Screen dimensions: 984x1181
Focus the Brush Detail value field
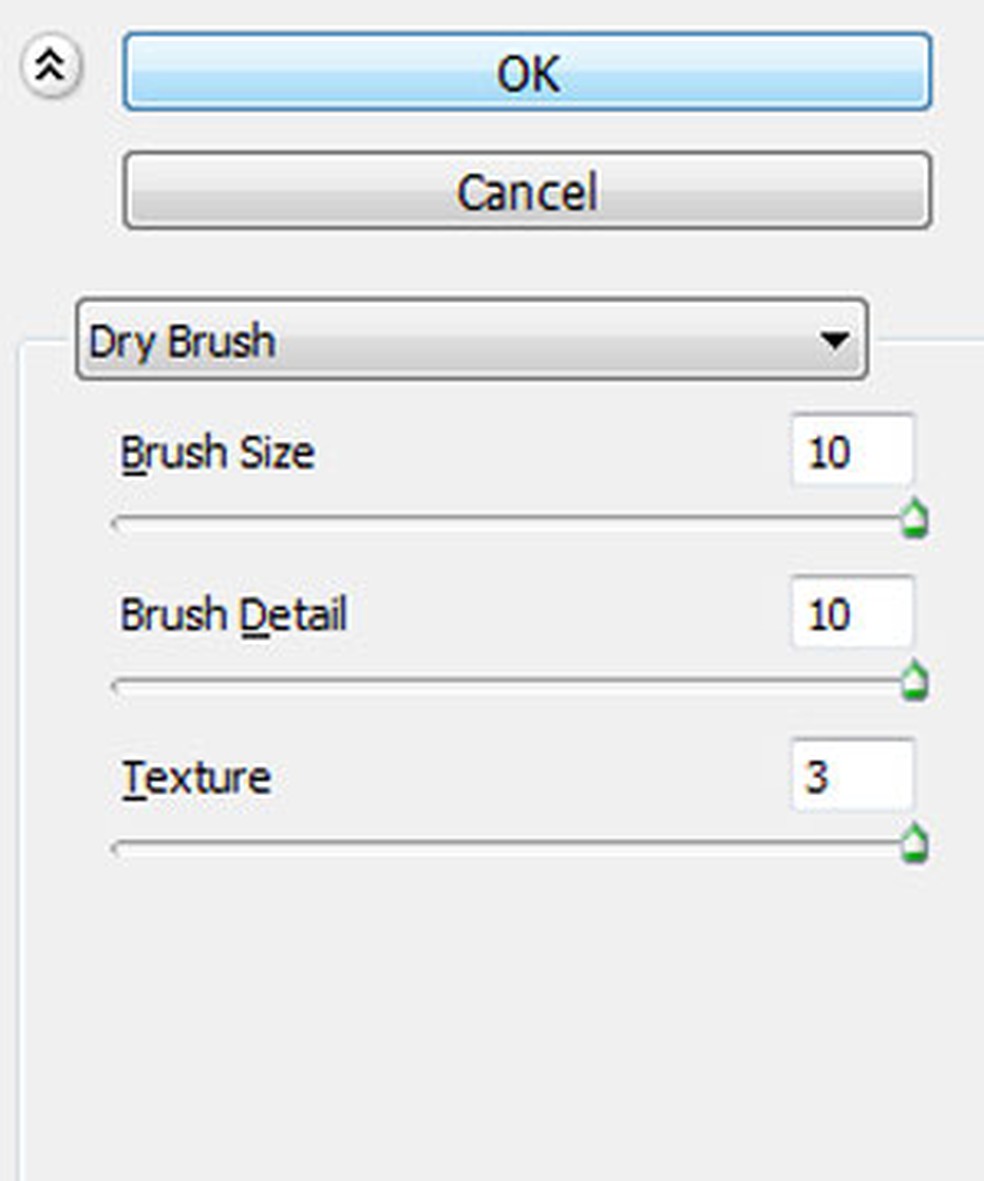pyautogui.click(x=851, y=613)
